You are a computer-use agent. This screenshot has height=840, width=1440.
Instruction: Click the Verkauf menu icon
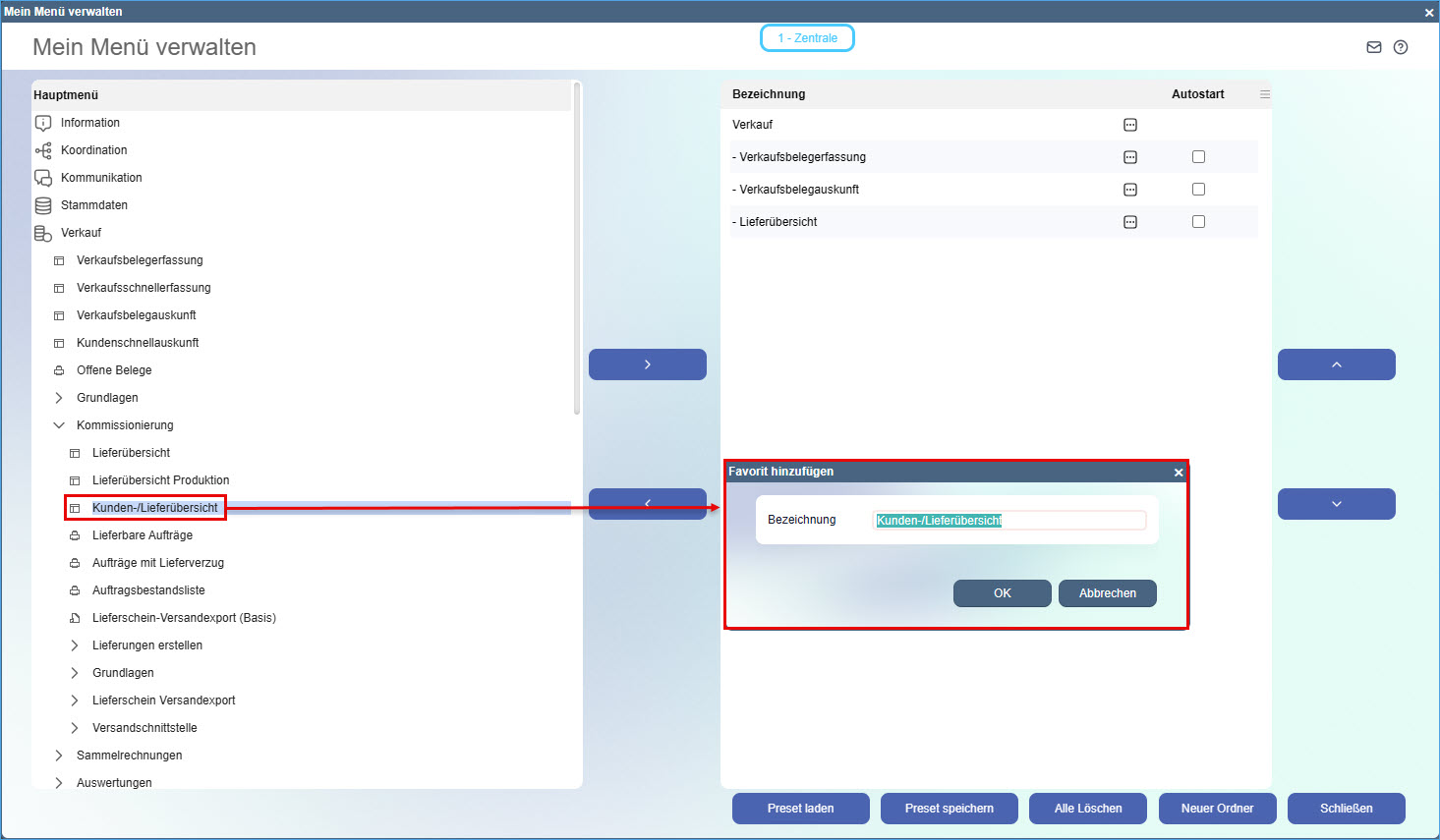click(43, 233)
